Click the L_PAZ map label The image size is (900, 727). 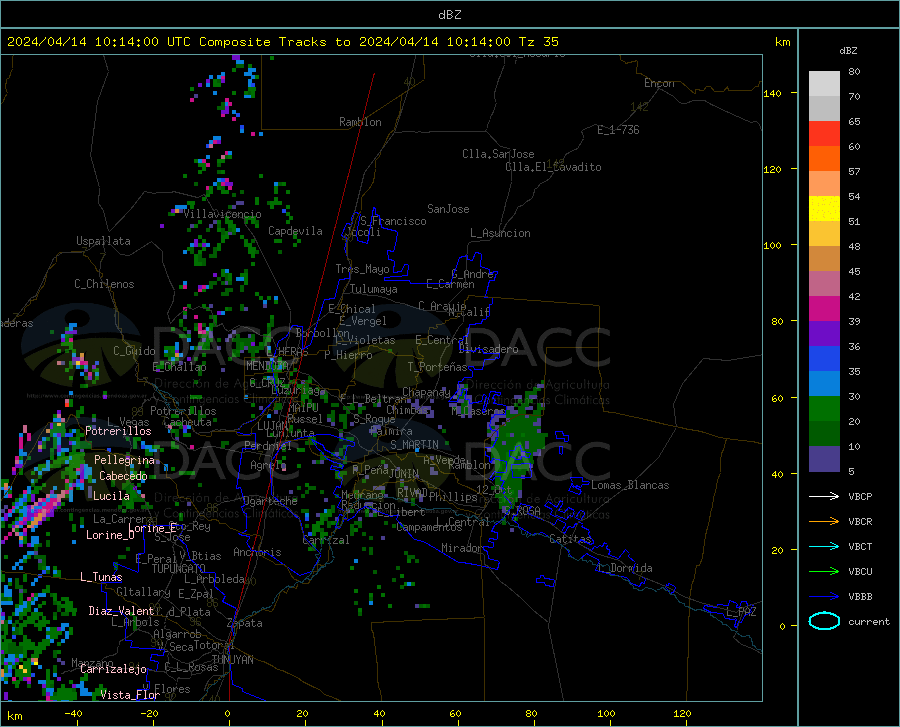point(741,612)
